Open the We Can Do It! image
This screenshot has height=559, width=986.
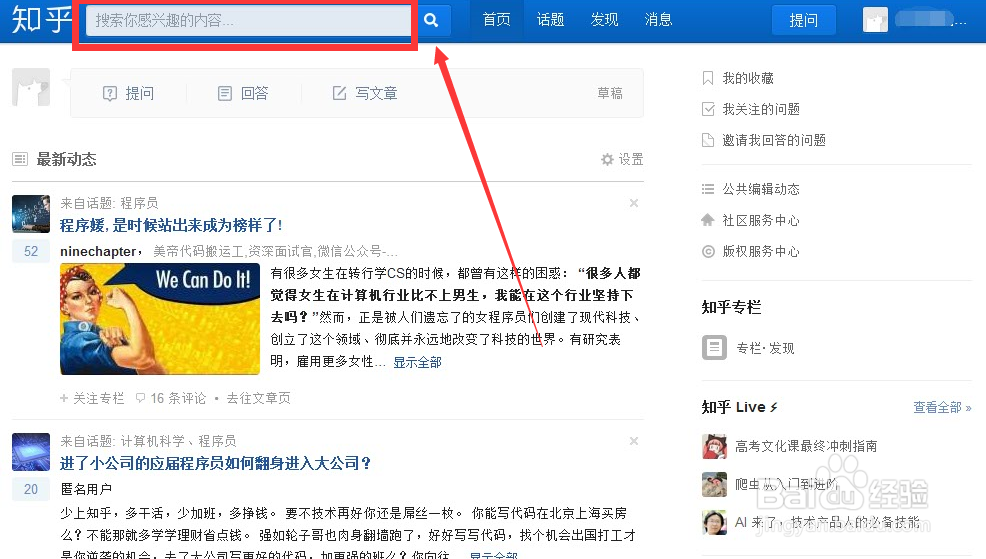coord(160,319)
